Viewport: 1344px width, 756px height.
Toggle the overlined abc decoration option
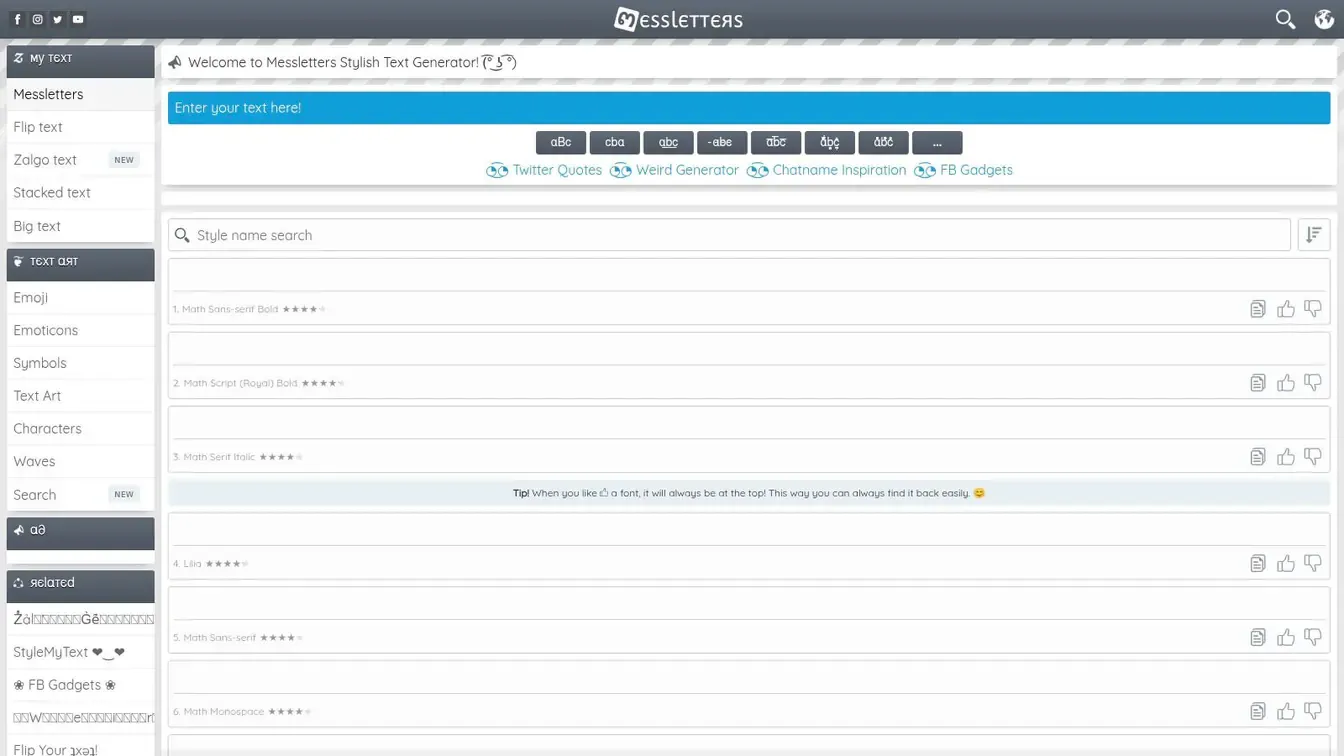[x=776, y=143]
